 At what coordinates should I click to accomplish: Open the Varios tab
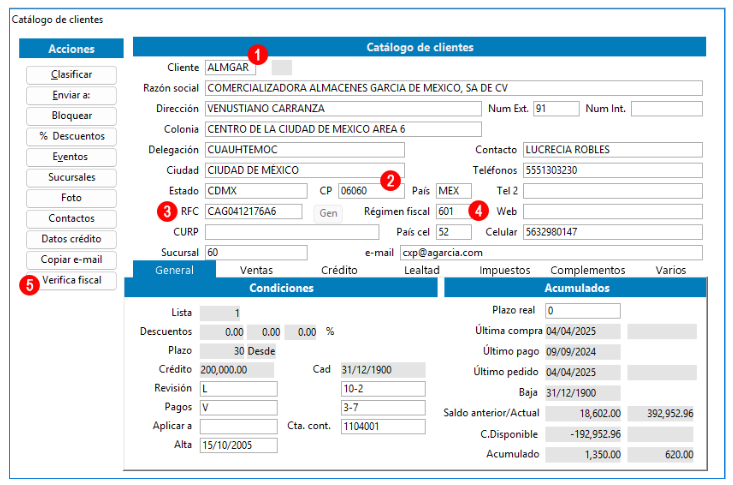click(x=670, y=270)
